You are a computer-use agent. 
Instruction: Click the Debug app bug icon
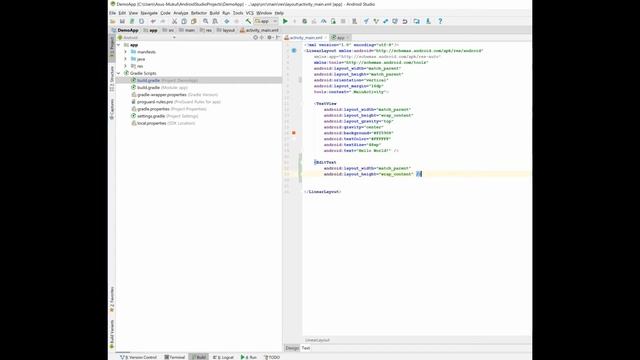tap(304, 21)
